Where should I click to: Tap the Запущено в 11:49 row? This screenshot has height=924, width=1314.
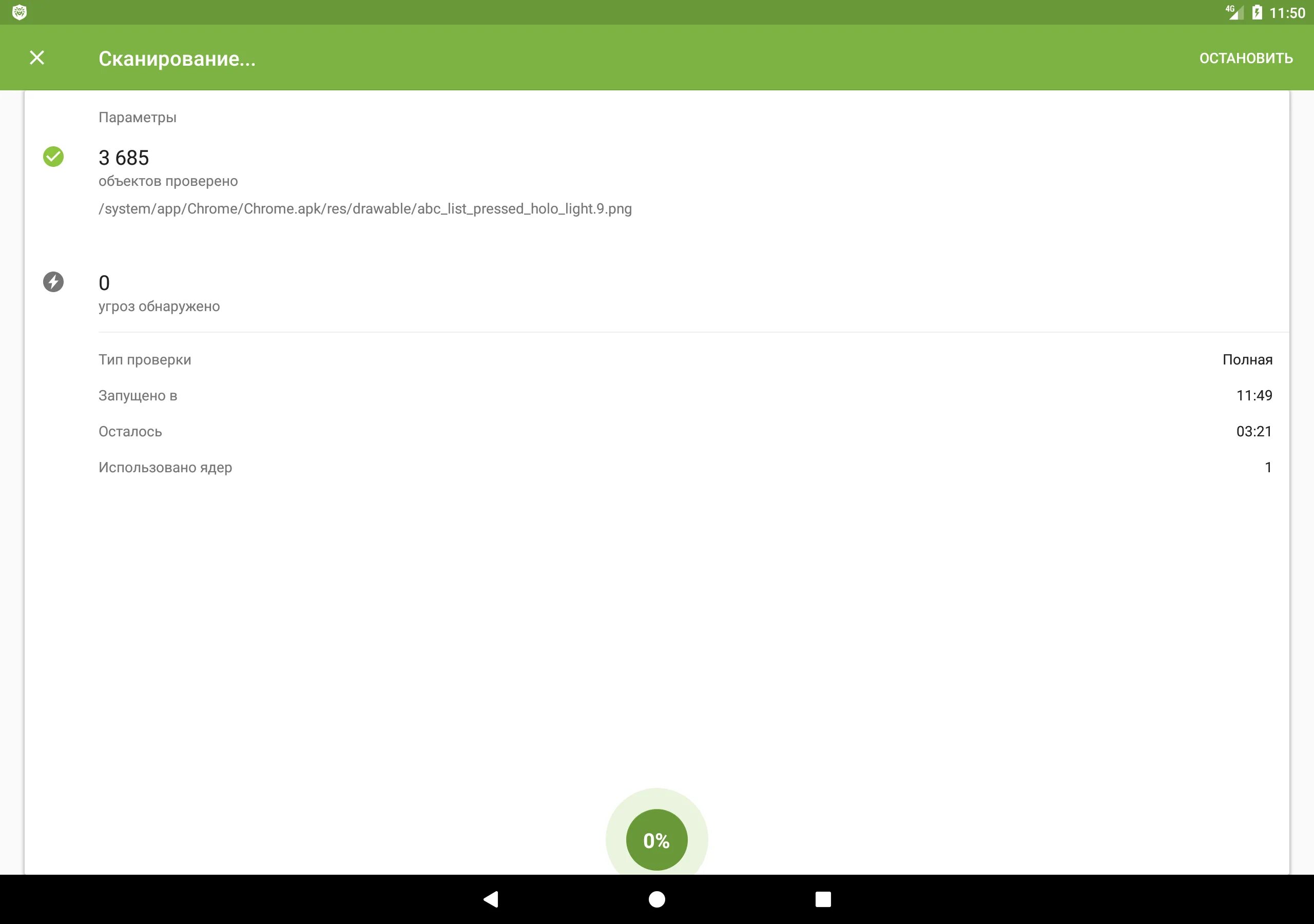click(x=685, y=396)
